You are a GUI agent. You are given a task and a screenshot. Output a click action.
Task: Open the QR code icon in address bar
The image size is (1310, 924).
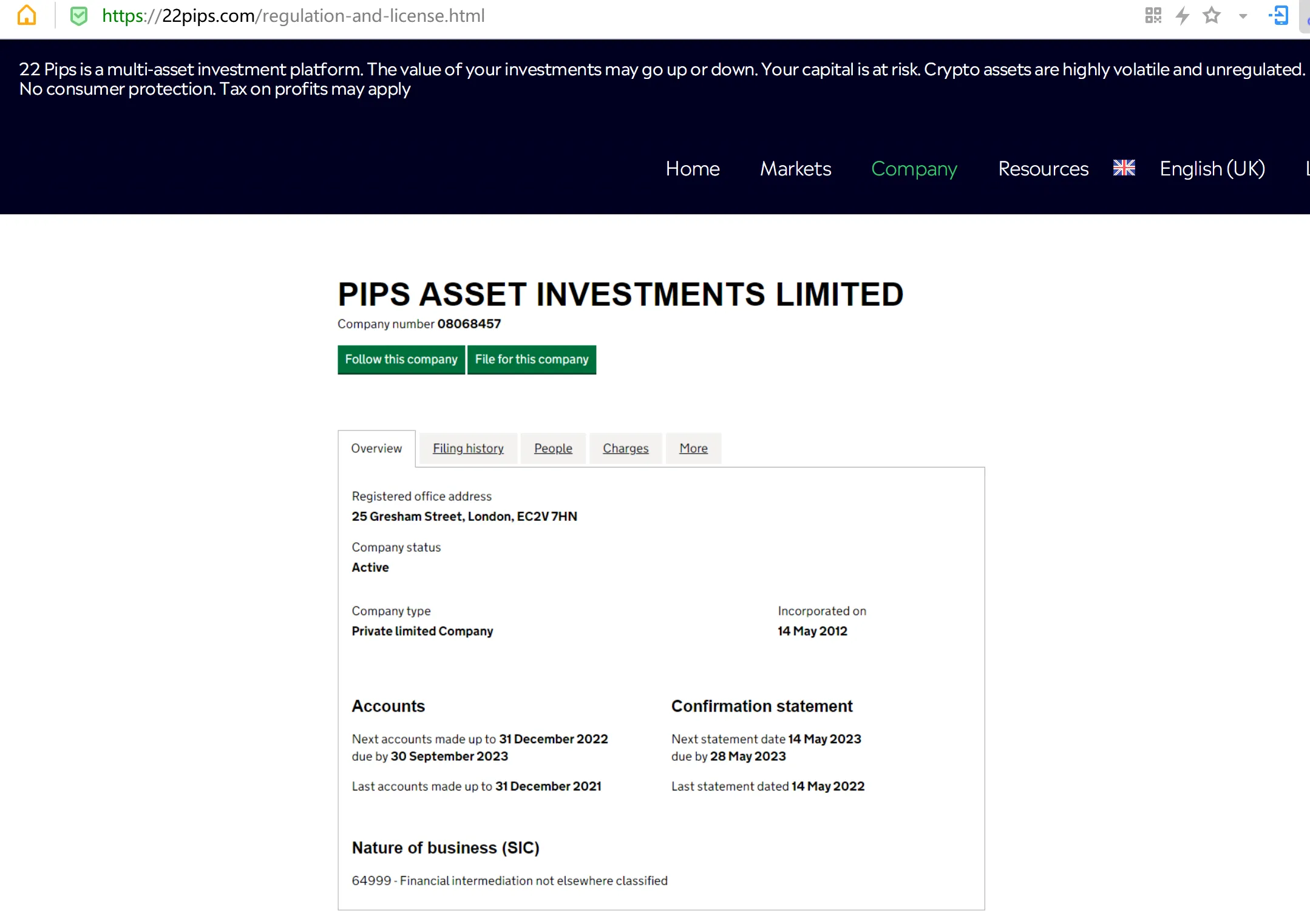pos(1153,15)
